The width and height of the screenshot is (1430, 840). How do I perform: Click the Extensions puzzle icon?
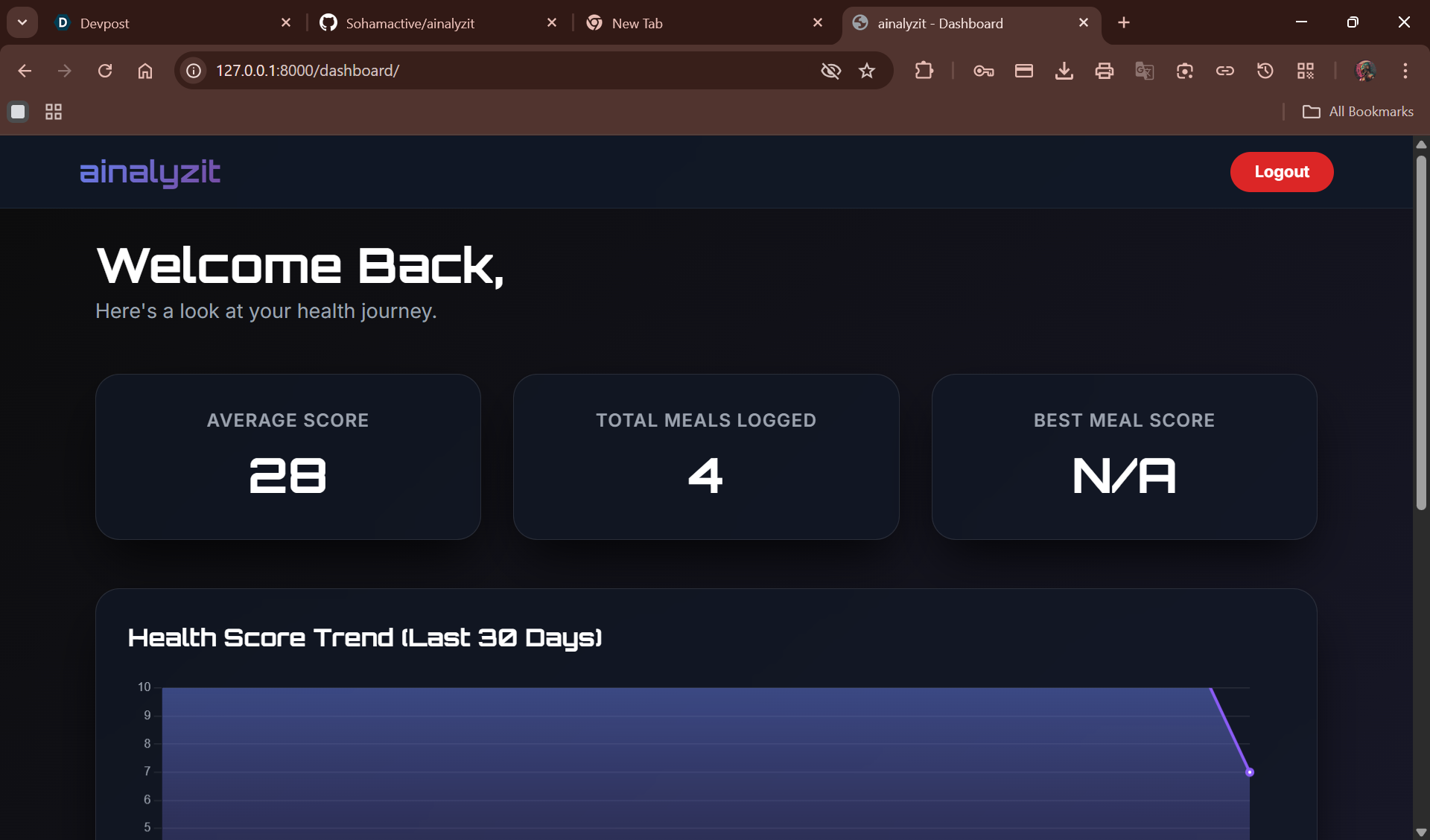tap(924, 71)
